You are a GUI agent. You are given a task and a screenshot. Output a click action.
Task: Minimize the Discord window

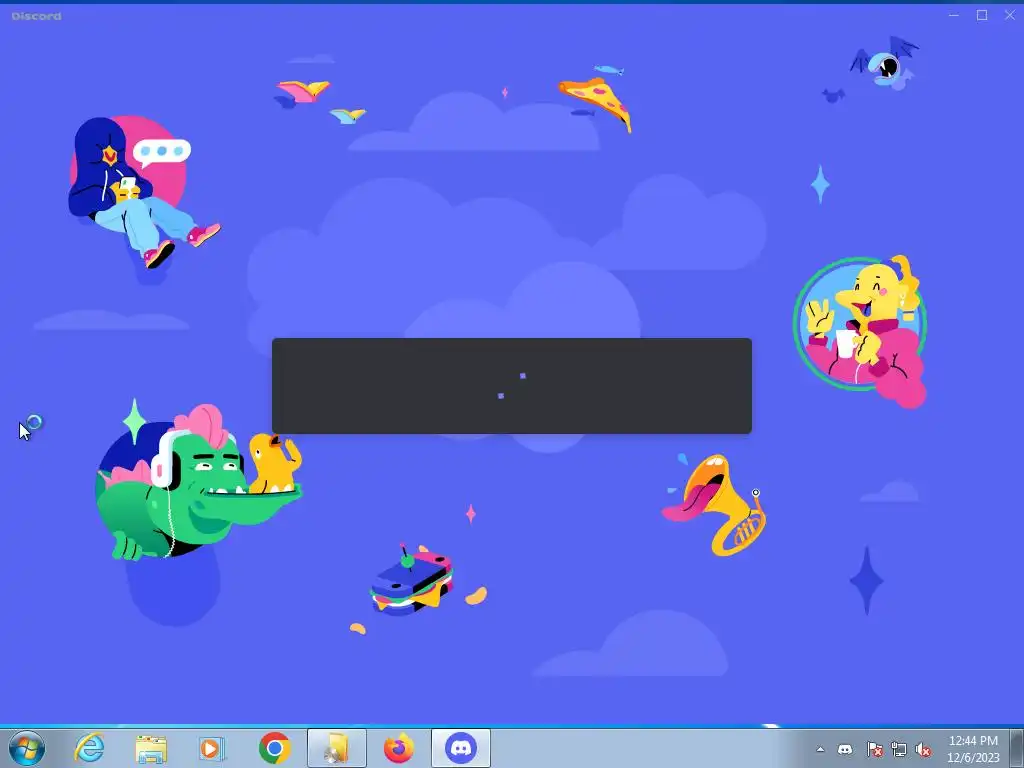pyautogui.click(x=953, y=15)
